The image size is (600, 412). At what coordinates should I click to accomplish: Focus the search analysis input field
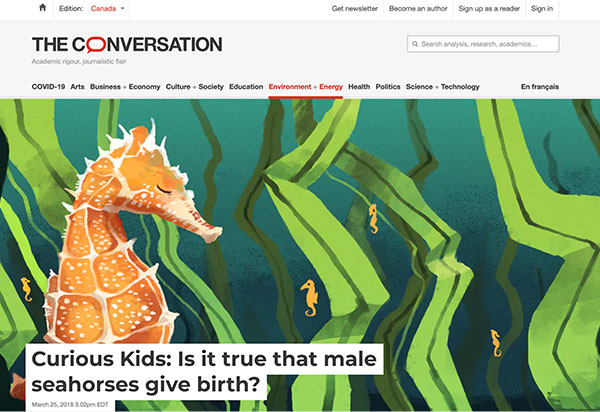[483, 44]
